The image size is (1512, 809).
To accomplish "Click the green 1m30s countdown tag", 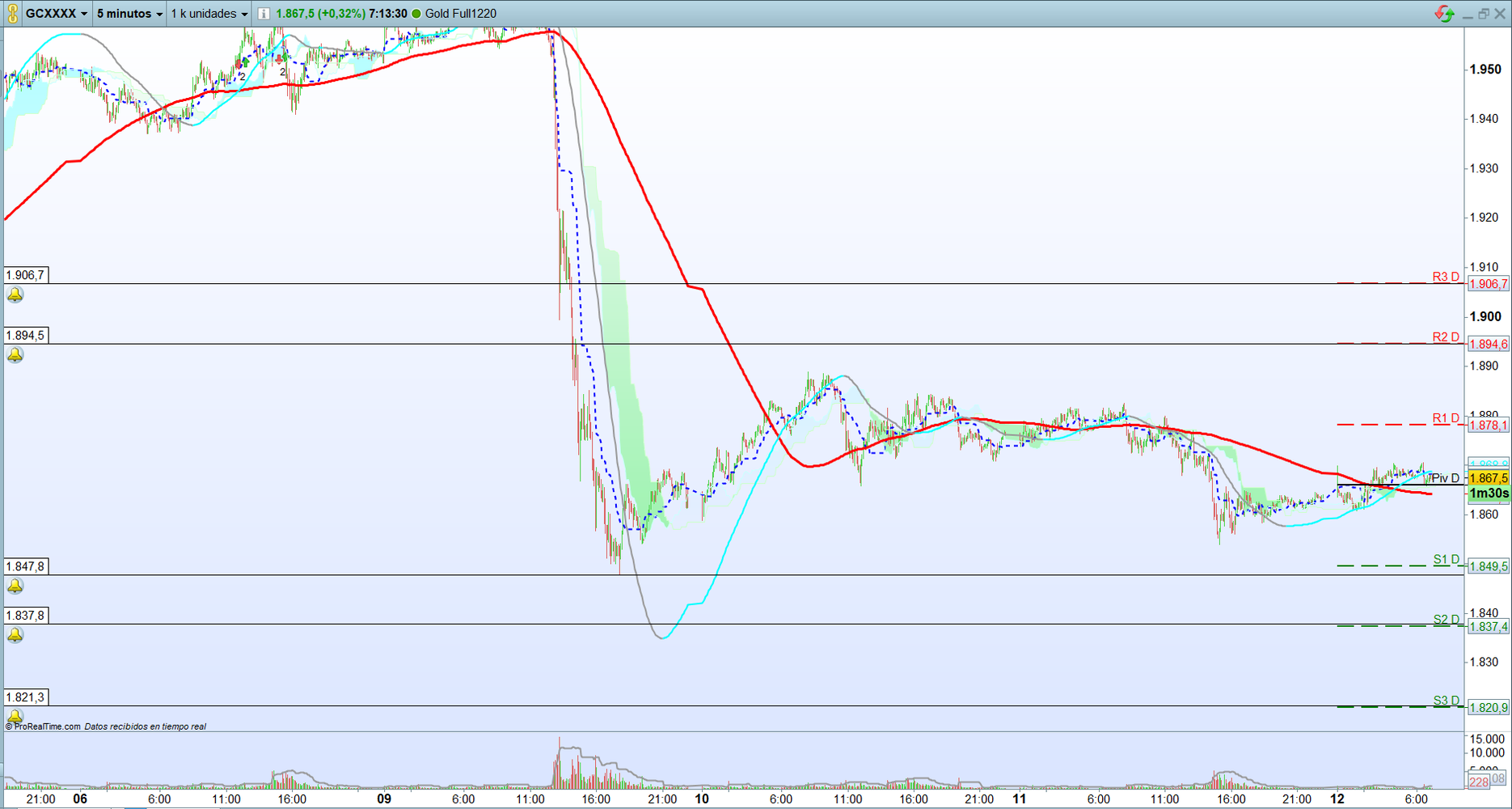I will pos(1488,493).
